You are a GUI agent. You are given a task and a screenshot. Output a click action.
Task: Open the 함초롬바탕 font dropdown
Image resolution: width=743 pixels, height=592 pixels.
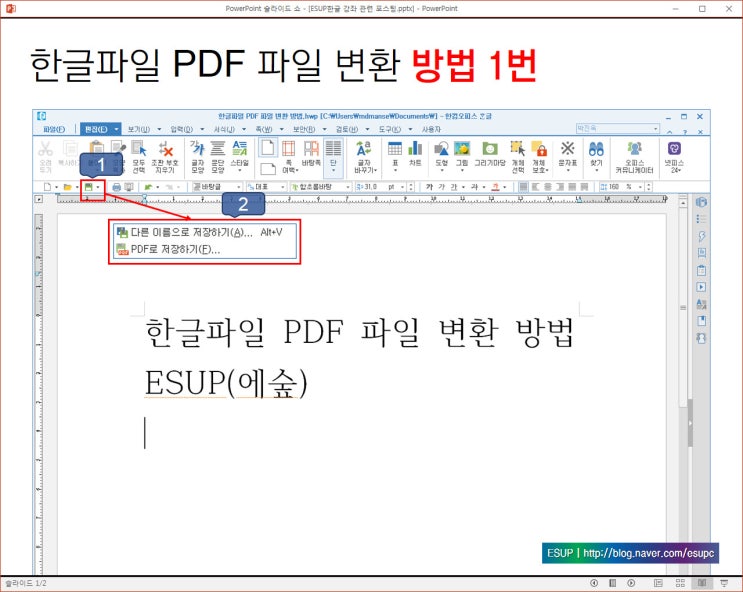coord(321,187)
